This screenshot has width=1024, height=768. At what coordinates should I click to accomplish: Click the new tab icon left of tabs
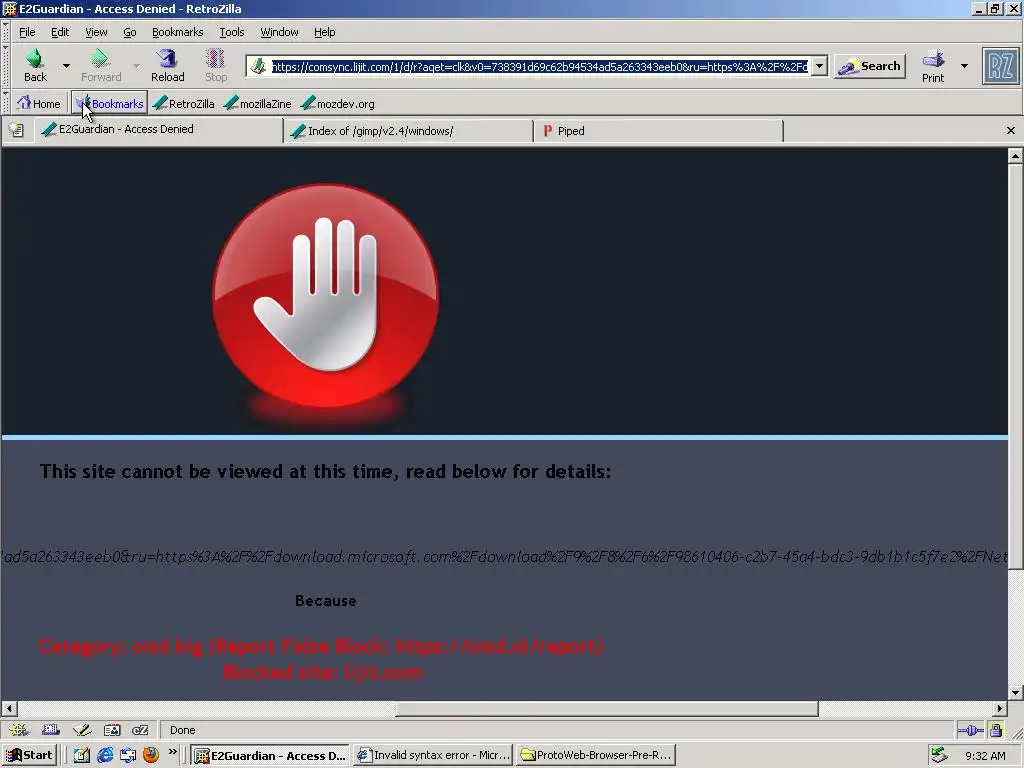coord(16,130)
